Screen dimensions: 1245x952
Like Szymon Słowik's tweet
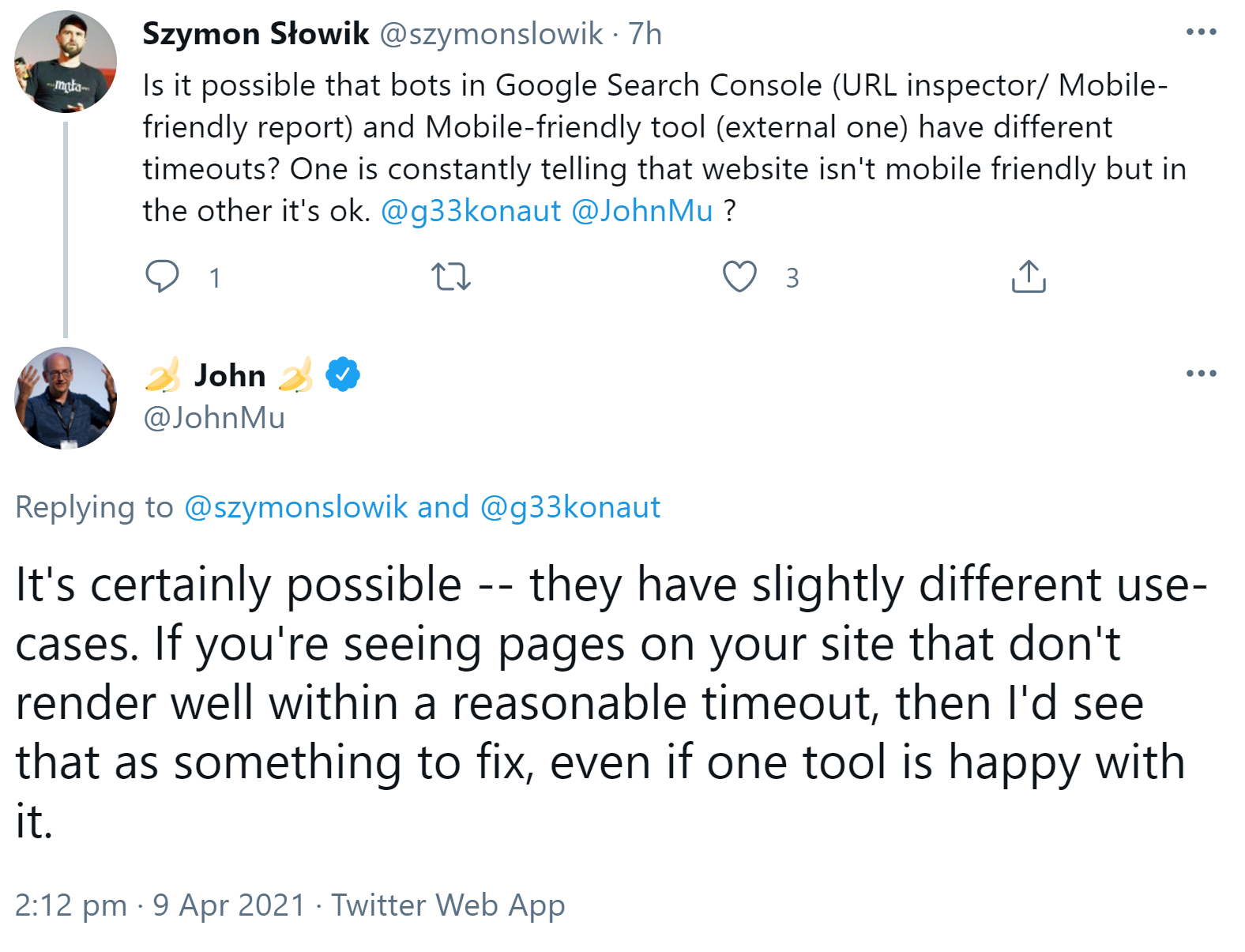click(739, 277)
